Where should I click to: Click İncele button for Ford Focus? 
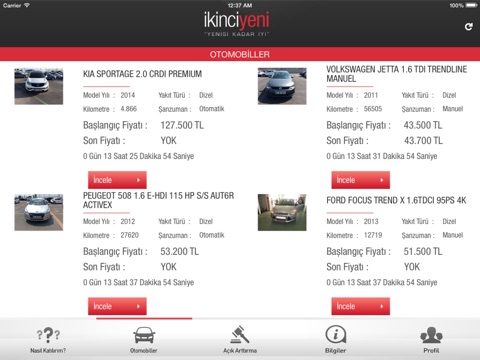point(360,306)
